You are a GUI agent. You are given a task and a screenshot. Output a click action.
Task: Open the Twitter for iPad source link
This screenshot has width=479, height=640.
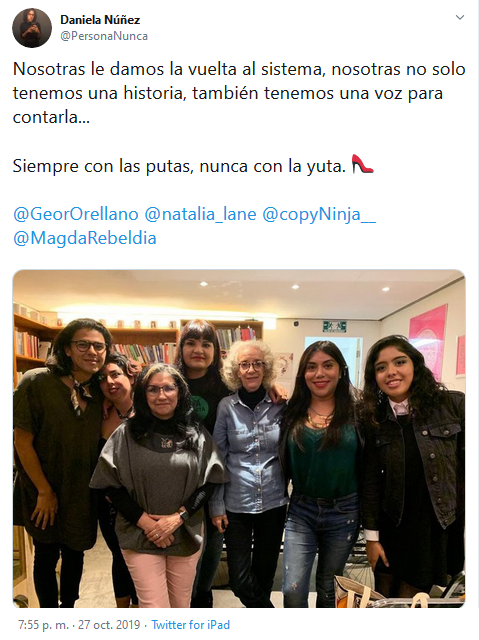(191, 624)
